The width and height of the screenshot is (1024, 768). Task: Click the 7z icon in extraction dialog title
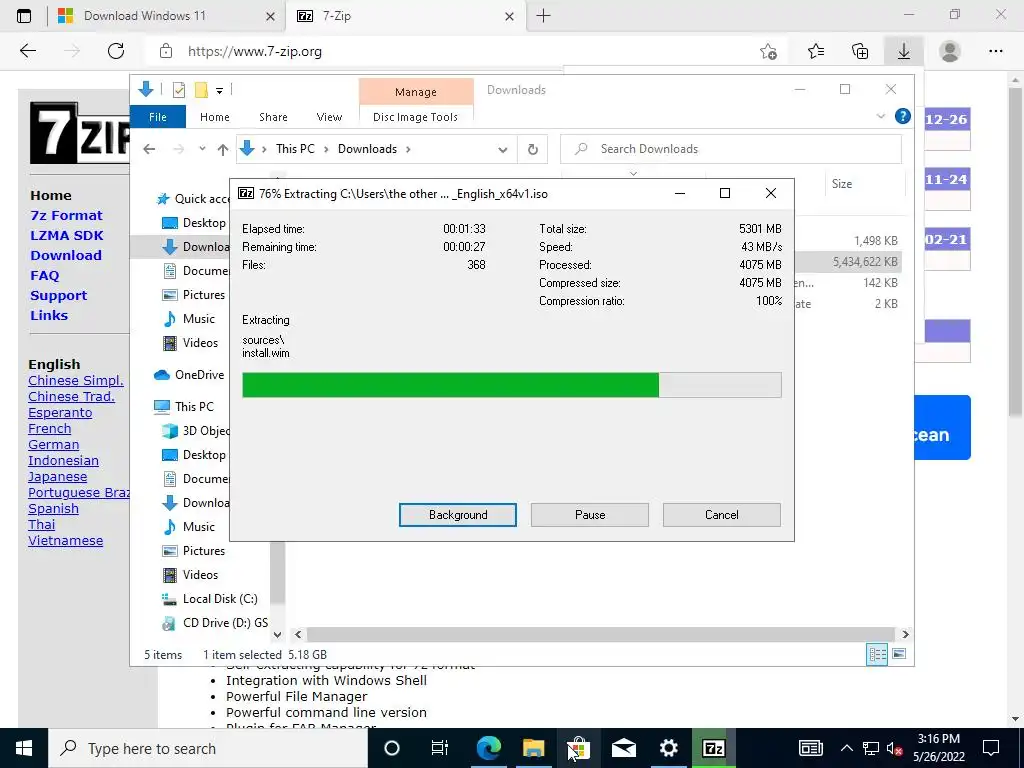point(246,193)
